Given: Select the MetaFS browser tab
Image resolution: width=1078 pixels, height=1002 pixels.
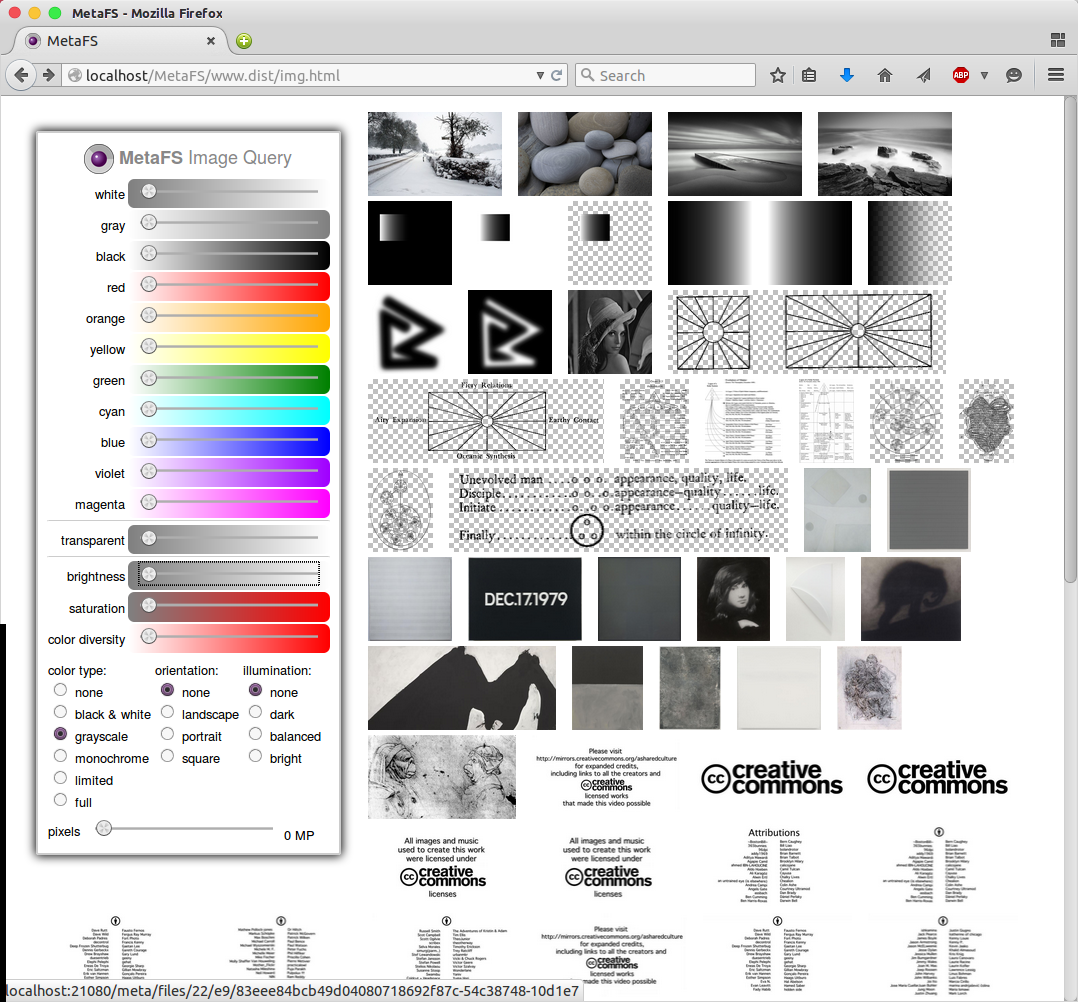Looking at the screenshot, I should (121, 41).
